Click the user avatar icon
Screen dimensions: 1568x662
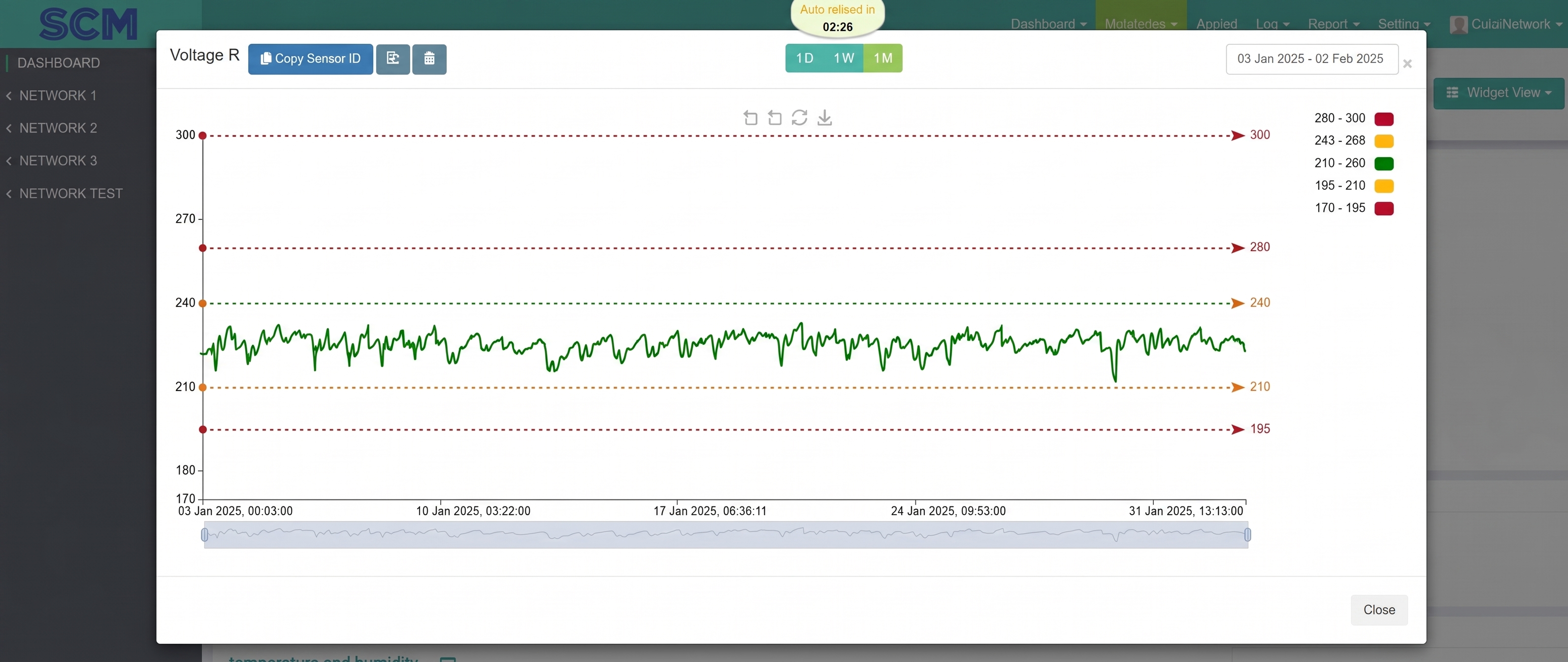coord(1459,24)
